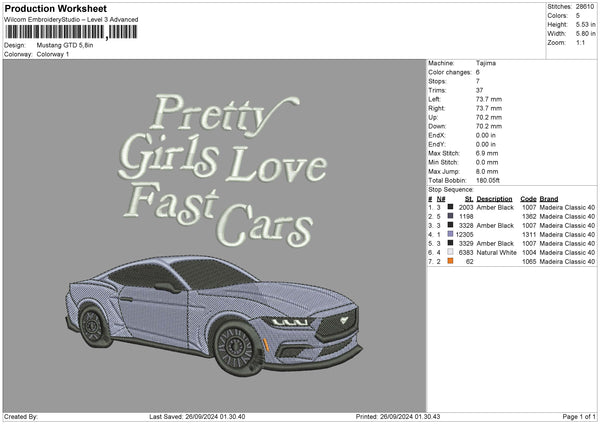Click the total bobbin value '180.05ft'
The width and height of the screenshot is (600, 424).
488,180
